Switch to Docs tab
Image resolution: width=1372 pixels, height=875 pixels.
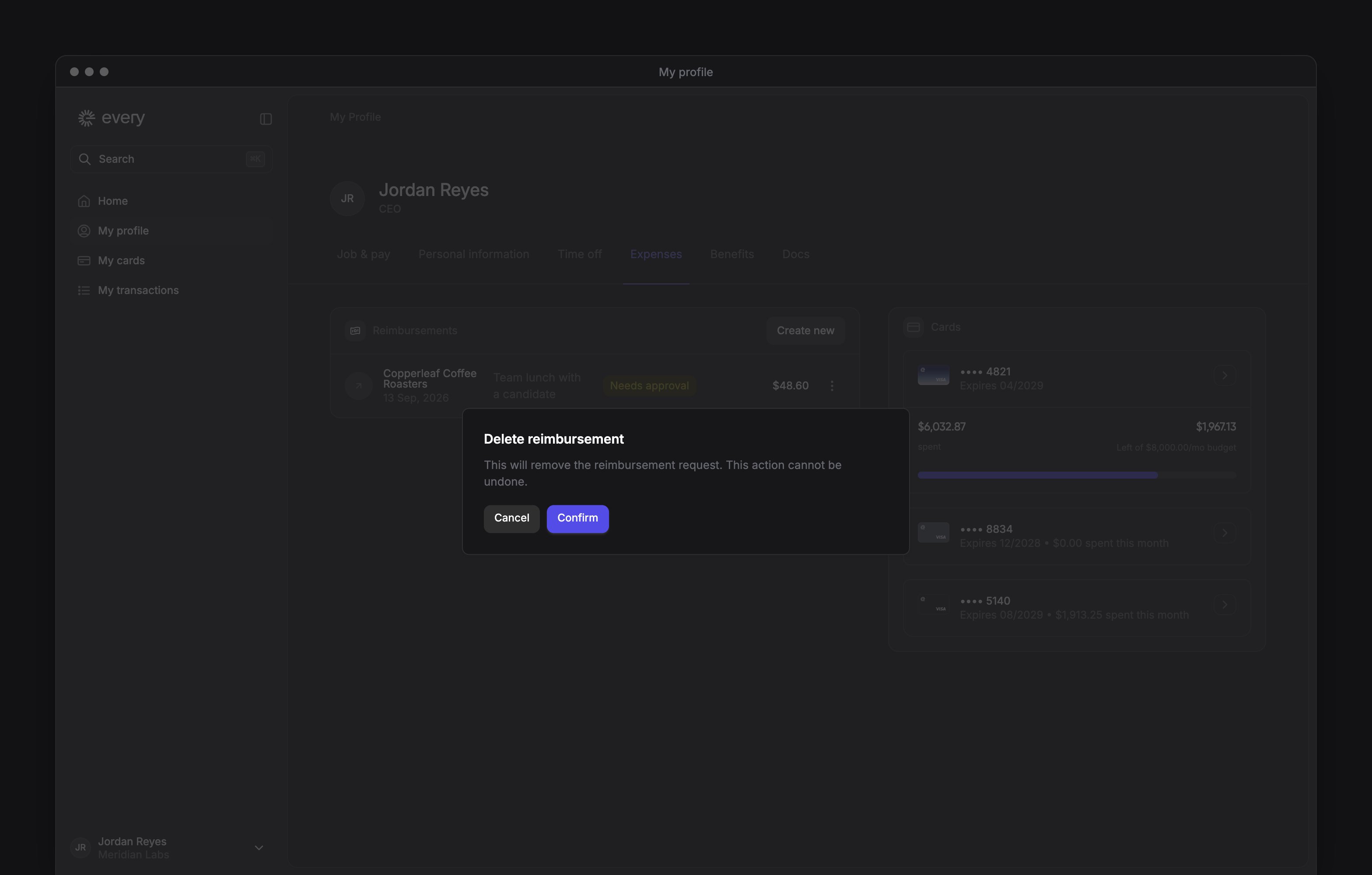[x=795, y=254]
